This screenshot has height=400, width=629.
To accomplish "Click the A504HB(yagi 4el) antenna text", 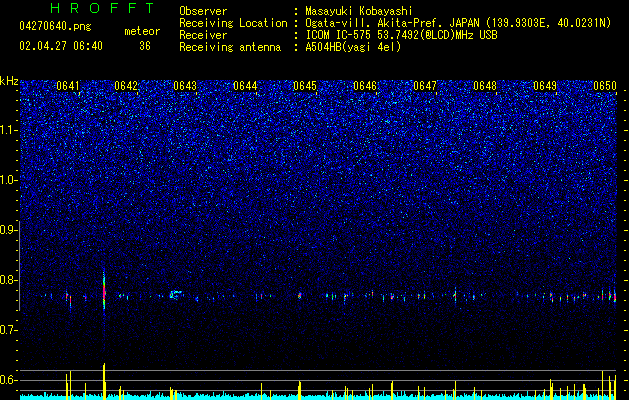I will point(353,47).
